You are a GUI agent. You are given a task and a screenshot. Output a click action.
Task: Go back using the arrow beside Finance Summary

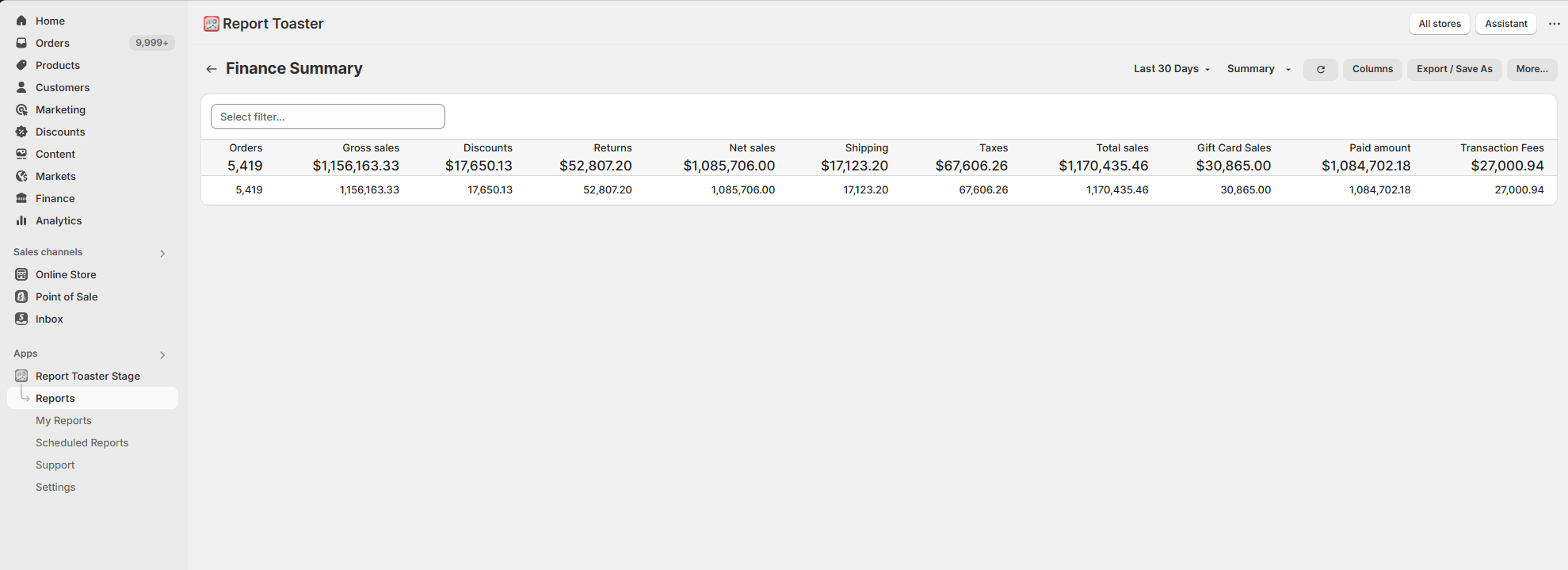212,69
